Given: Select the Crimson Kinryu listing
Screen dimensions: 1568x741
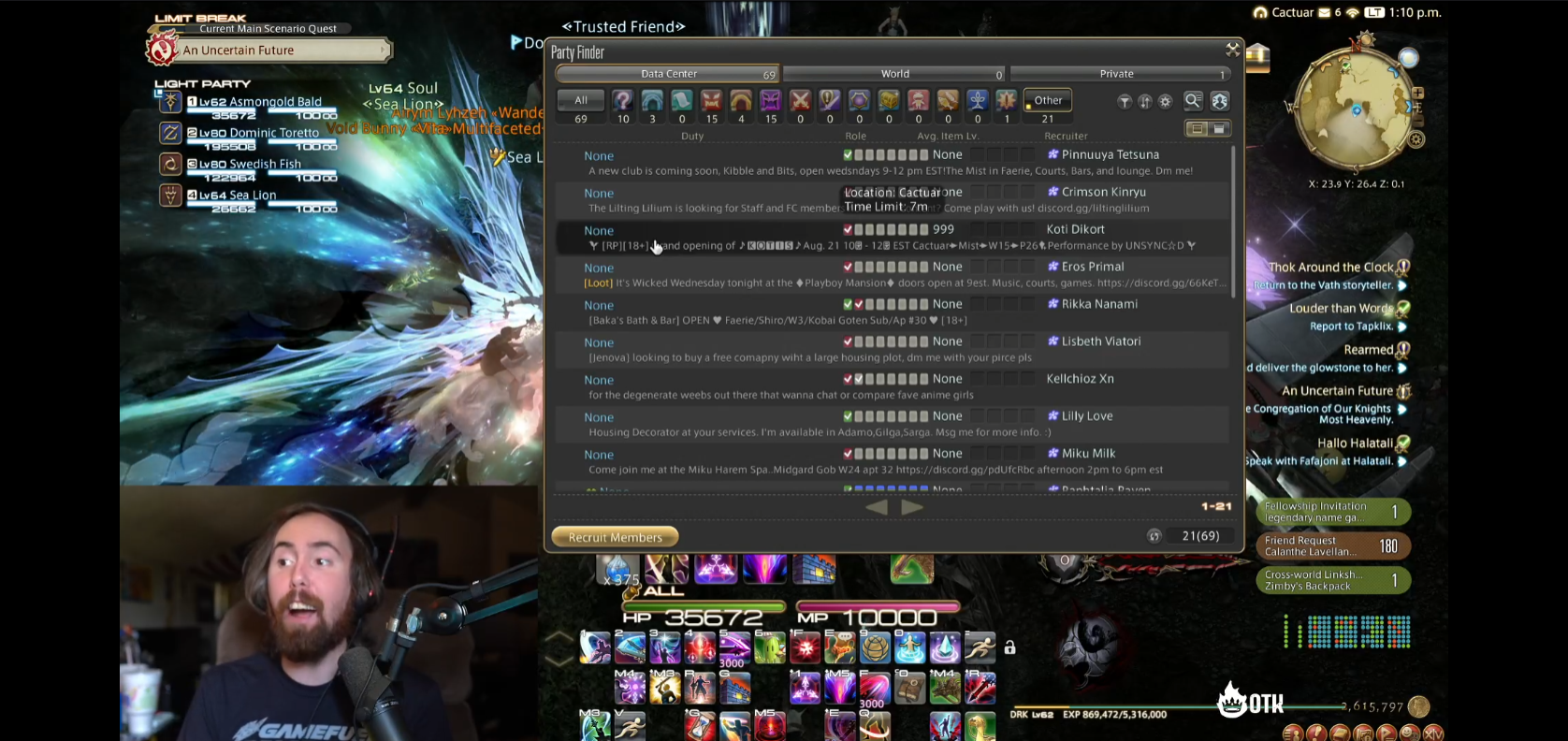Looking at the screenshot, I should click(x=892, y=200).
